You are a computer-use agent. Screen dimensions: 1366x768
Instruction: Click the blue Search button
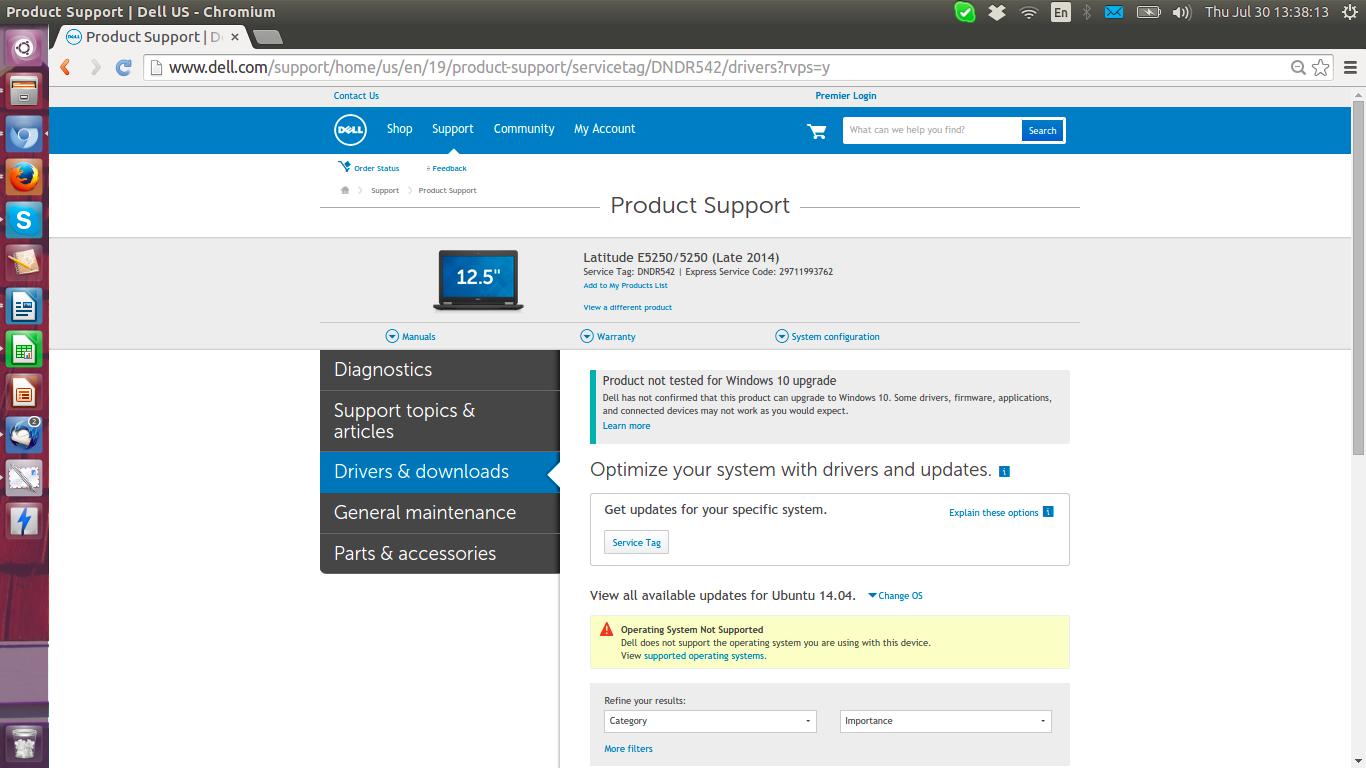[x=1042, y=131]
